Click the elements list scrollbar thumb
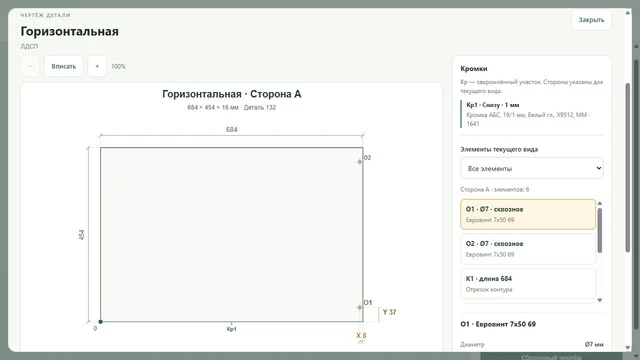This screenshot has width=640, height=360. (x=600, y=231)
